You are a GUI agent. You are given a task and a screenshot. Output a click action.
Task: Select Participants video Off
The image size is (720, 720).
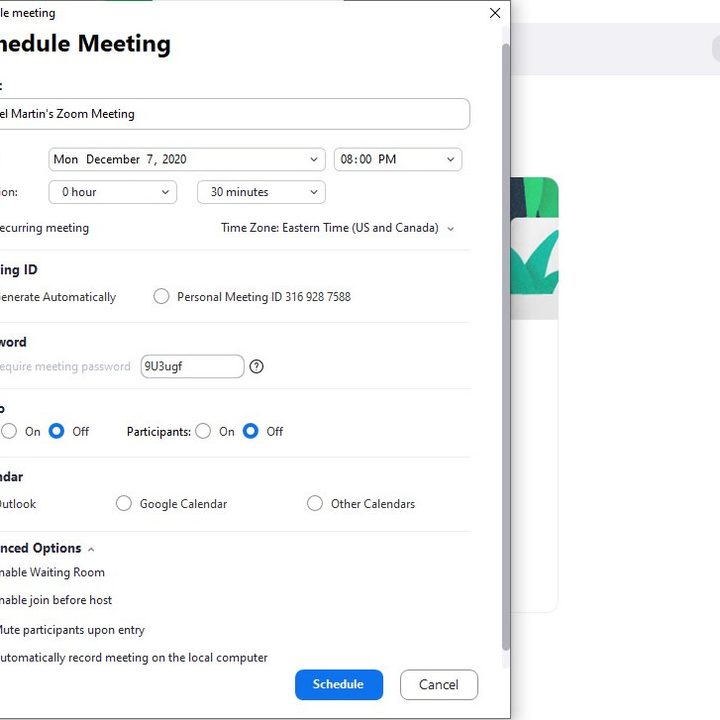(x=251, y=431)
